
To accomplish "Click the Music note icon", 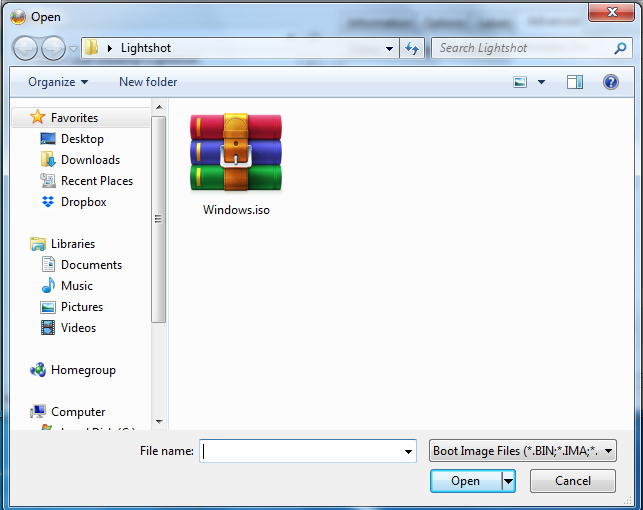I will [48, 285].
